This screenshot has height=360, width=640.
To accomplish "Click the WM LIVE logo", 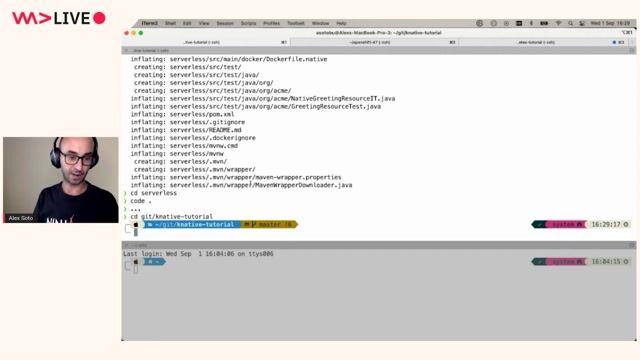I will point(59,18).
